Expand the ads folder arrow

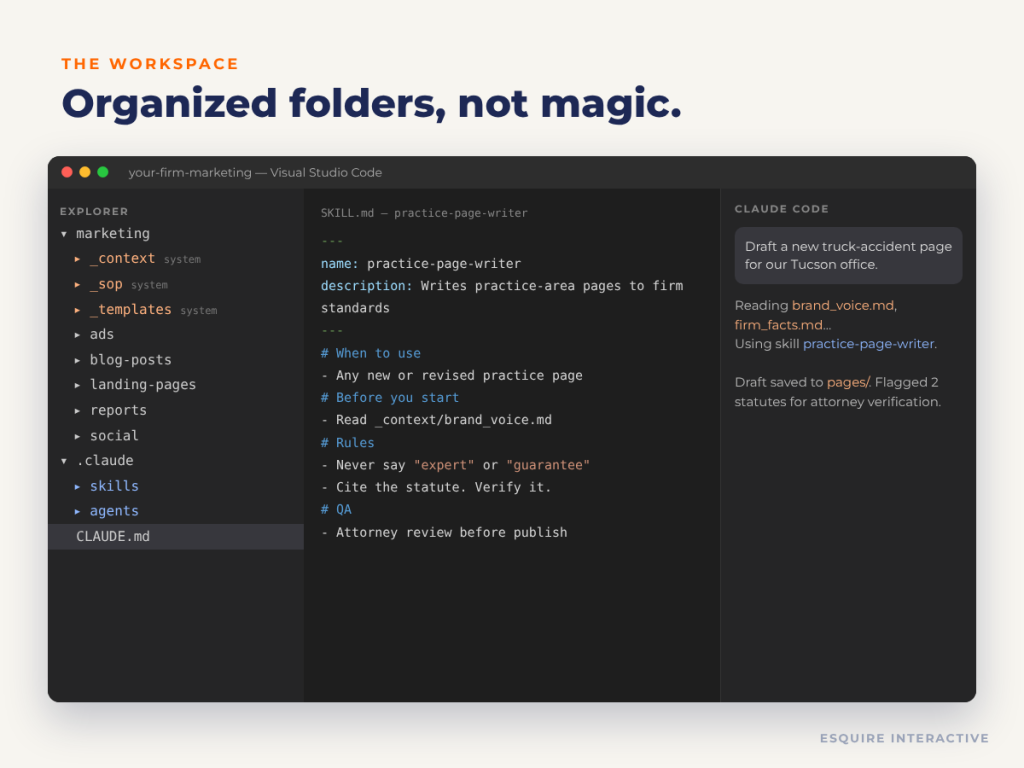77,335
